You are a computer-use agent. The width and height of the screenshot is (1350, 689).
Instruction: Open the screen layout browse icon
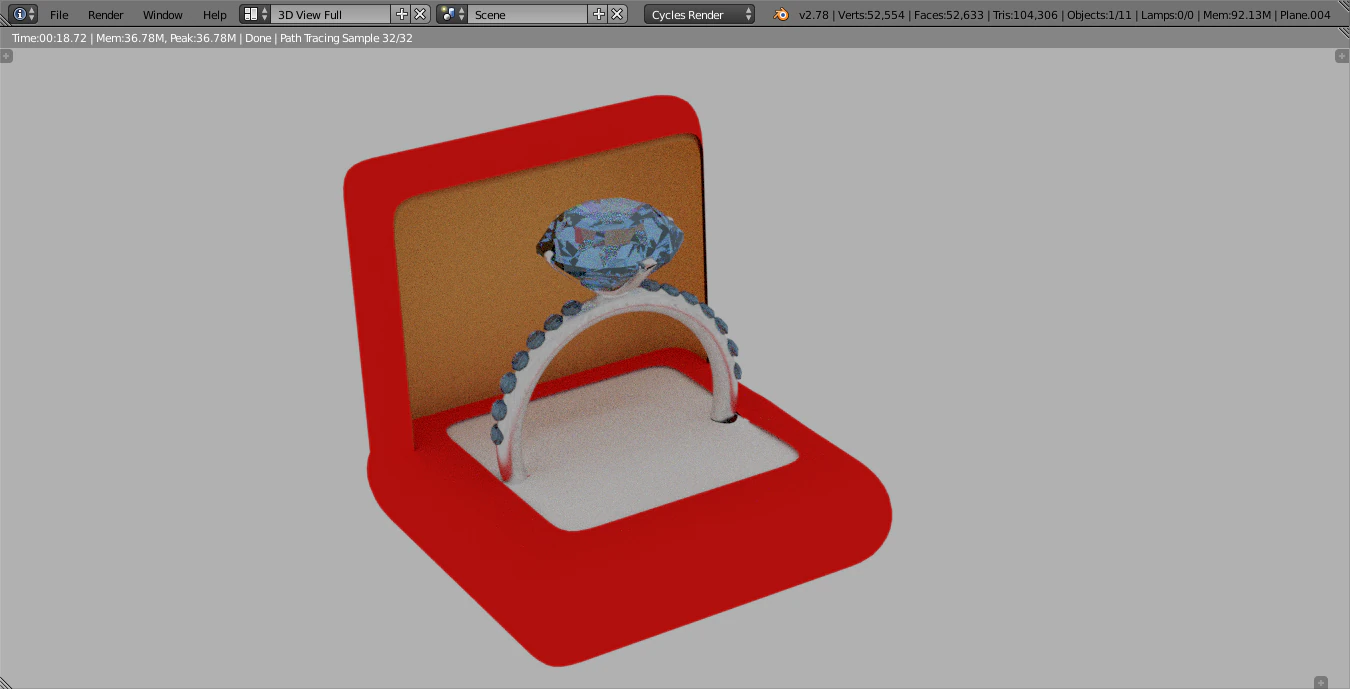pos(255,14)
